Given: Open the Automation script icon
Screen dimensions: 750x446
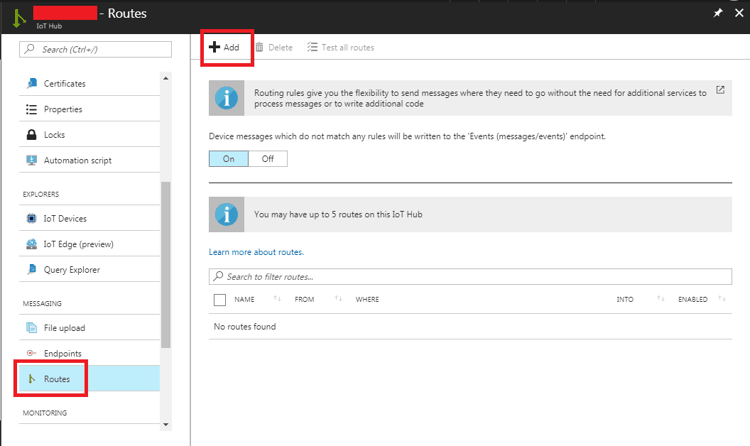Looking at the screenshot, I should tap(32, 160).
